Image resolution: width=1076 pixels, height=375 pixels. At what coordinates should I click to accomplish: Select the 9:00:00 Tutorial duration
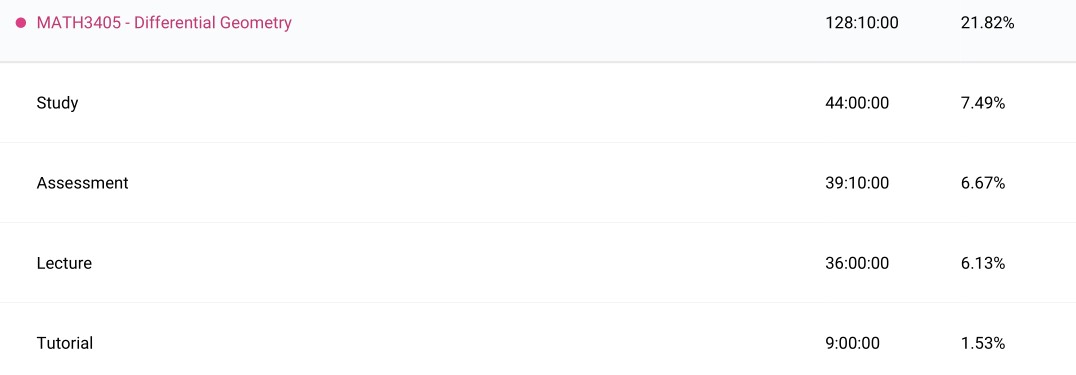point(852,343)
